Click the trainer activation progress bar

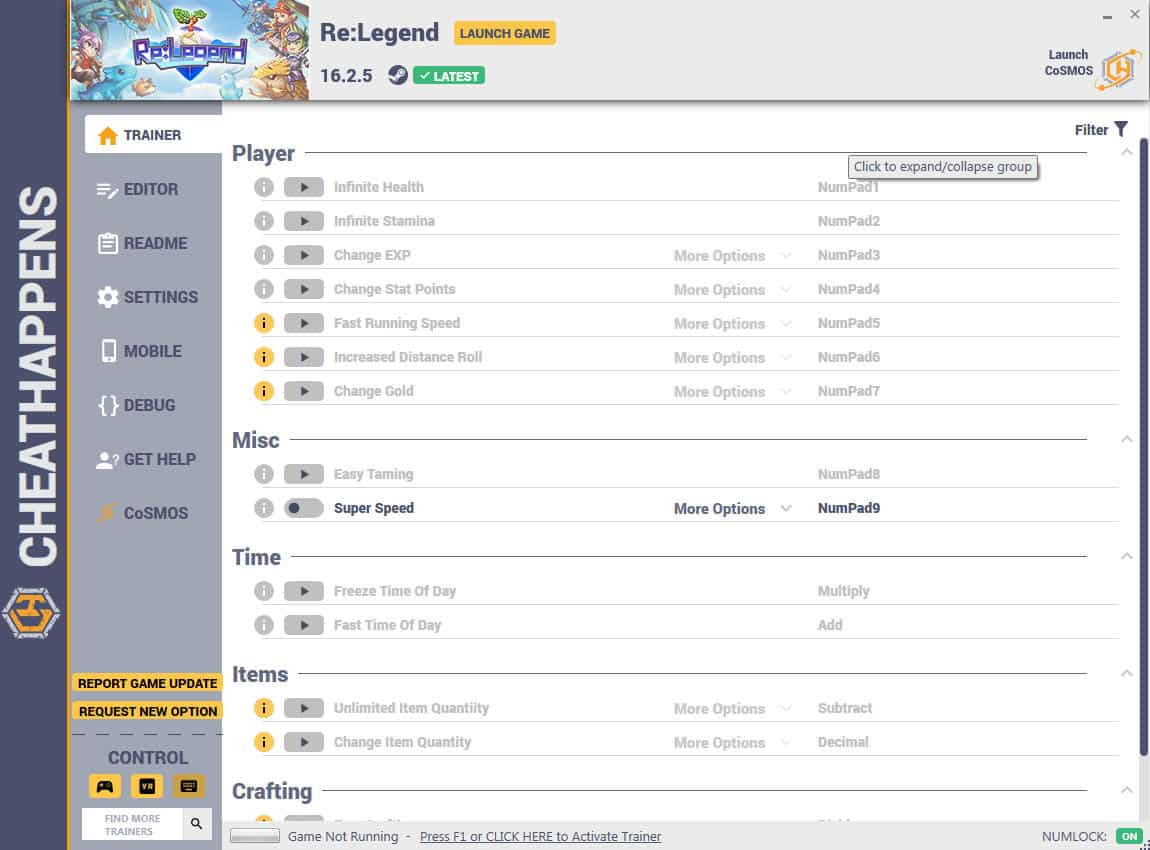(254, 836)
